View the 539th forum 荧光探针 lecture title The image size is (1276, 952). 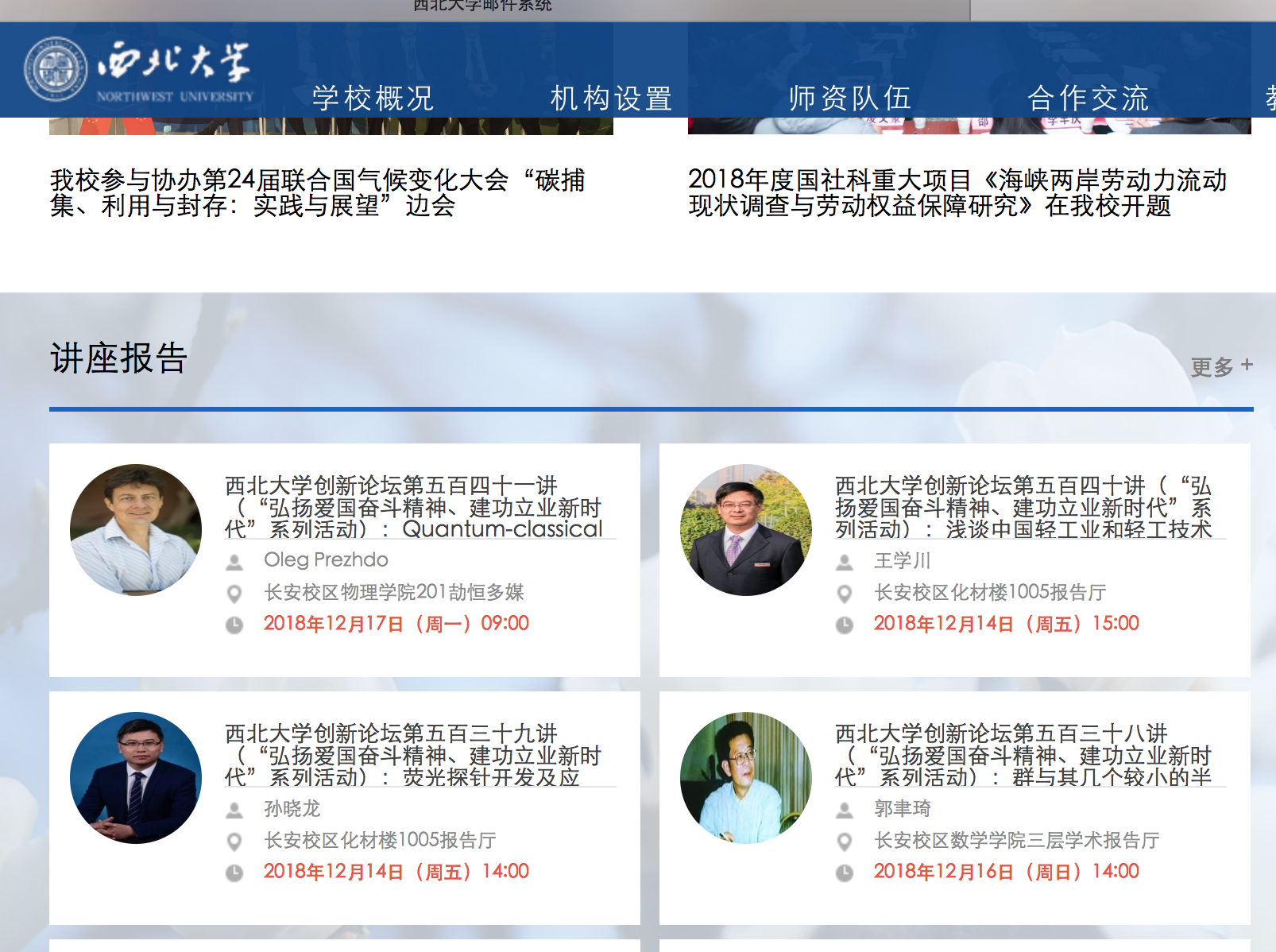(413, 755)
